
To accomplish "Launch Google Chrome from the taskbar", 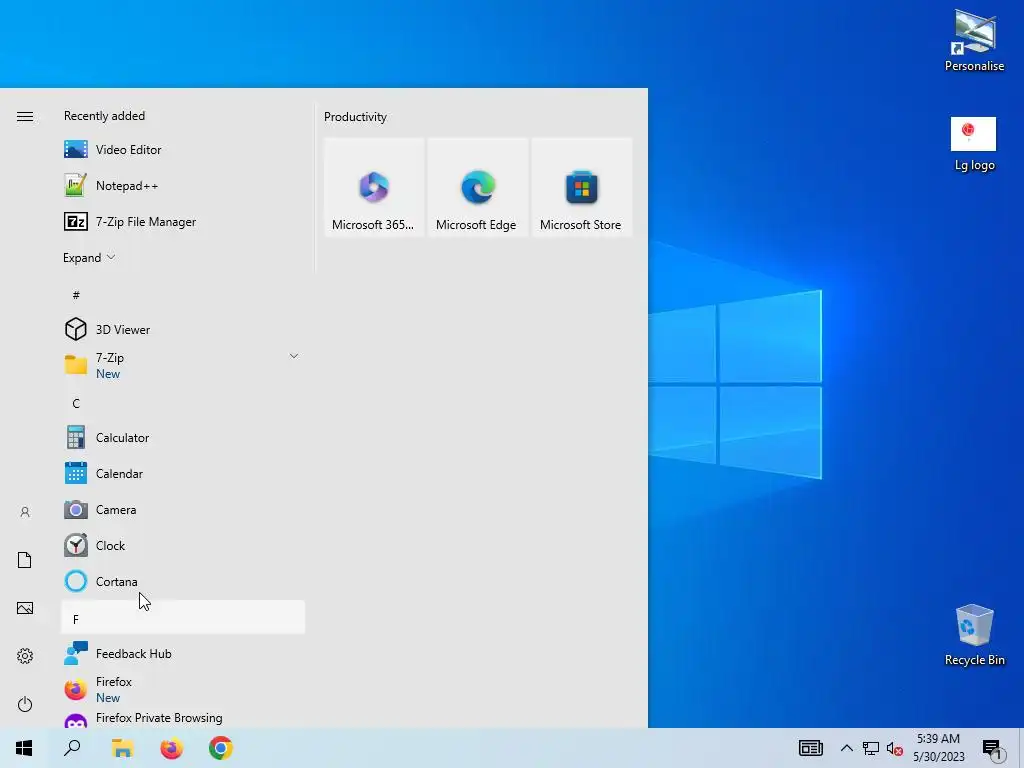I will coord(221,748).
